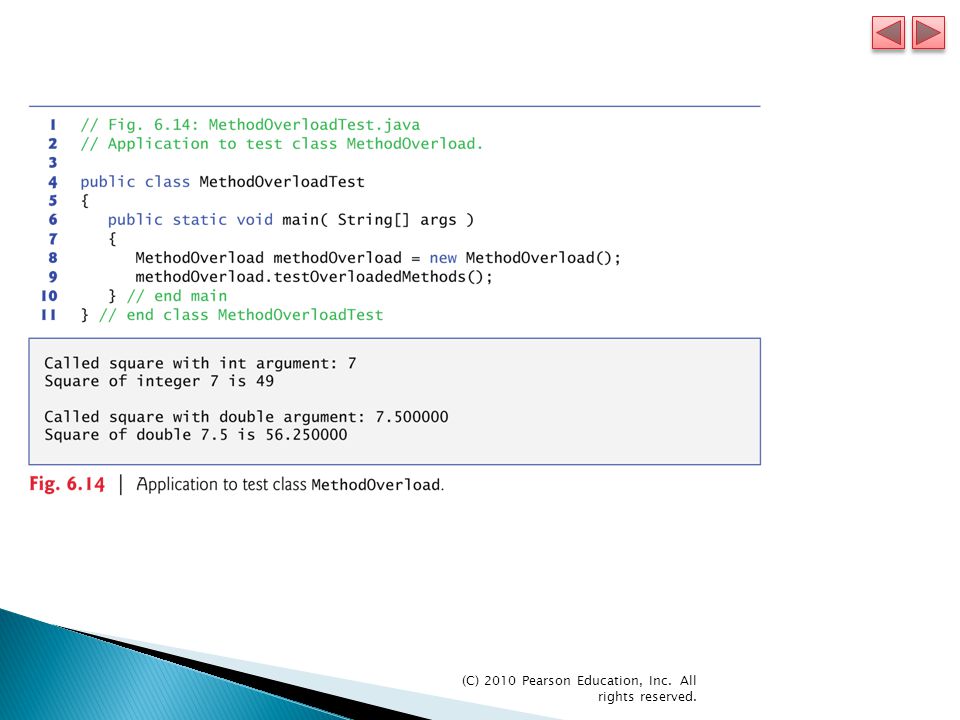Select output 'Square of integer 7 is 49'
This screenshot has width=960, height=720.
159,381
